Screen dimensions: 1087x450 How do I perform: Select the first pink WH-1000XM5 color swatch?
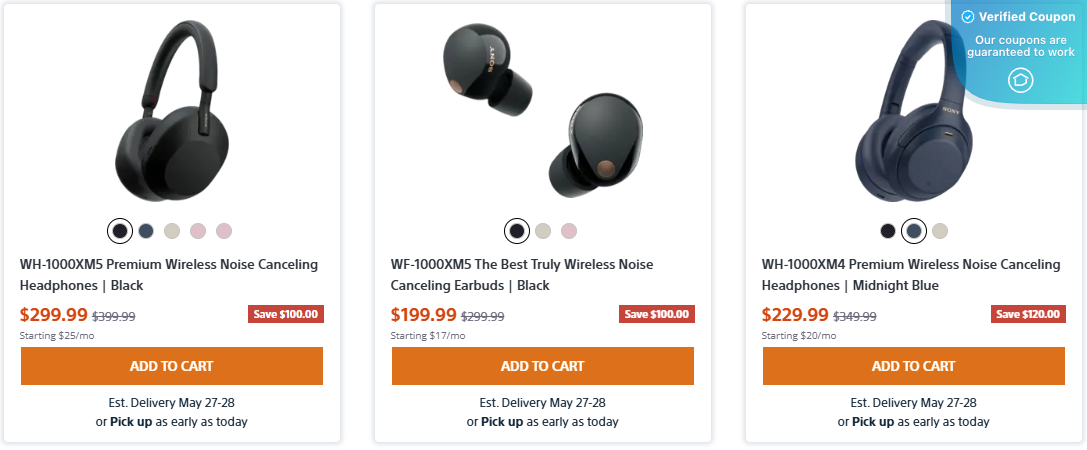(x=198, y=231)
